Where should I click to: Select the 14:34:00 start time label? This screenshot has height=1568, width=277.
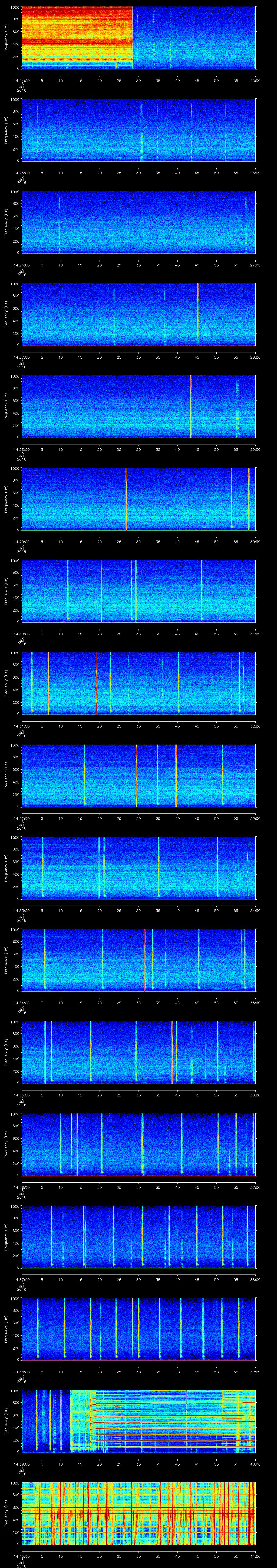point(22,1003)
